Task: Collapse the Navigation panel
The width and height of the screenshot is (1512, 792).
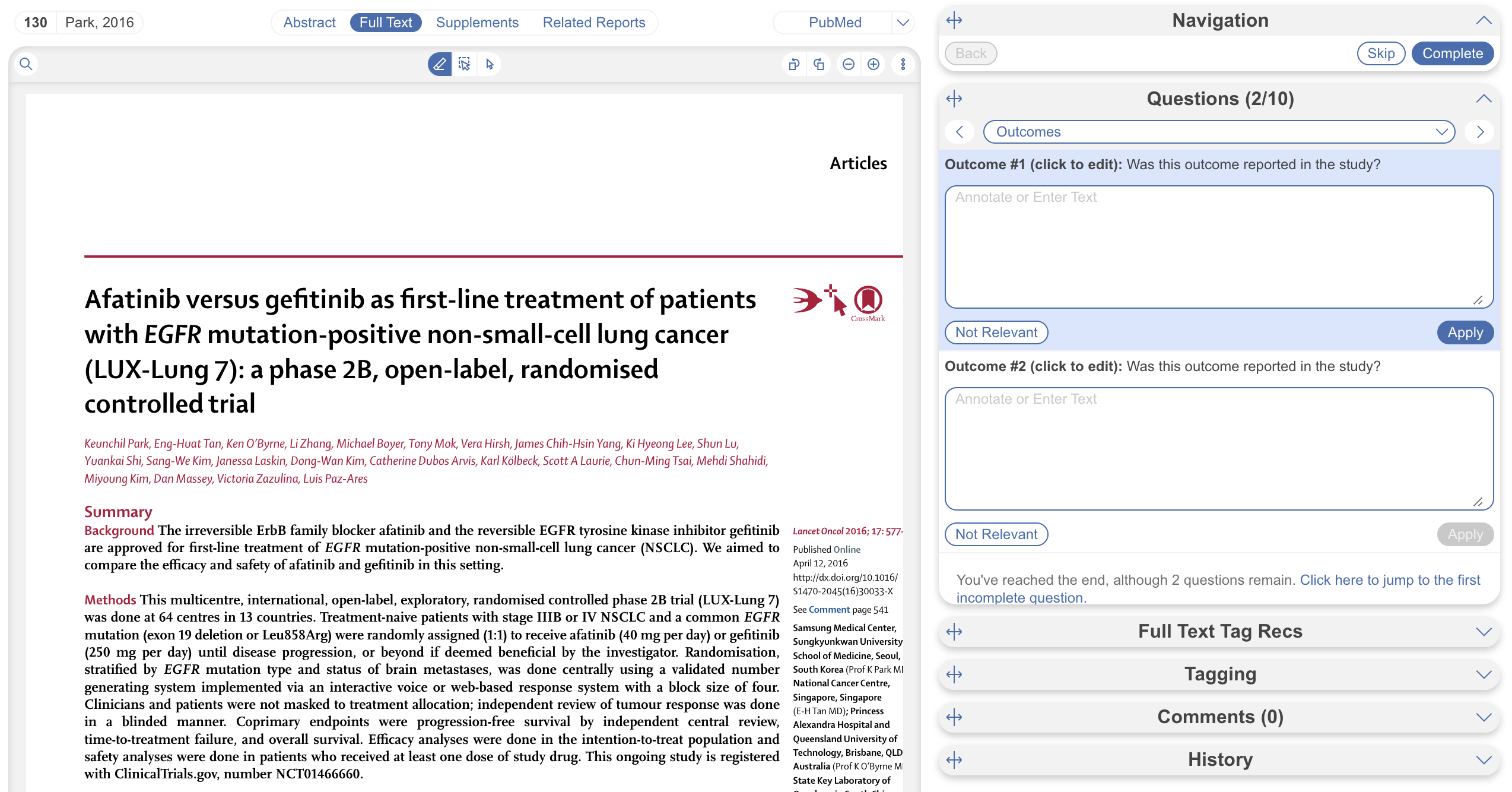Action: 1483,21
